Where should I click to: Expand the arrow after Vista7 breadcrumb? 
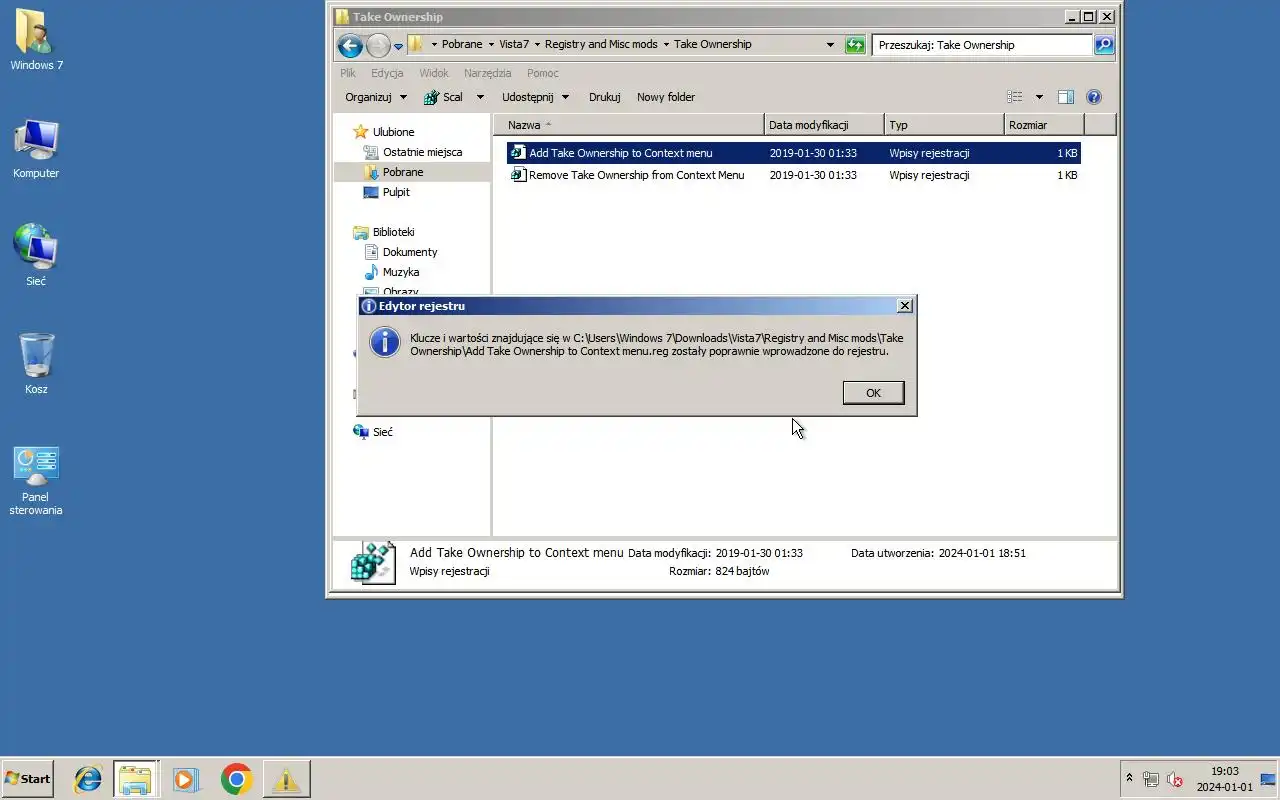(x=537, y=44)
